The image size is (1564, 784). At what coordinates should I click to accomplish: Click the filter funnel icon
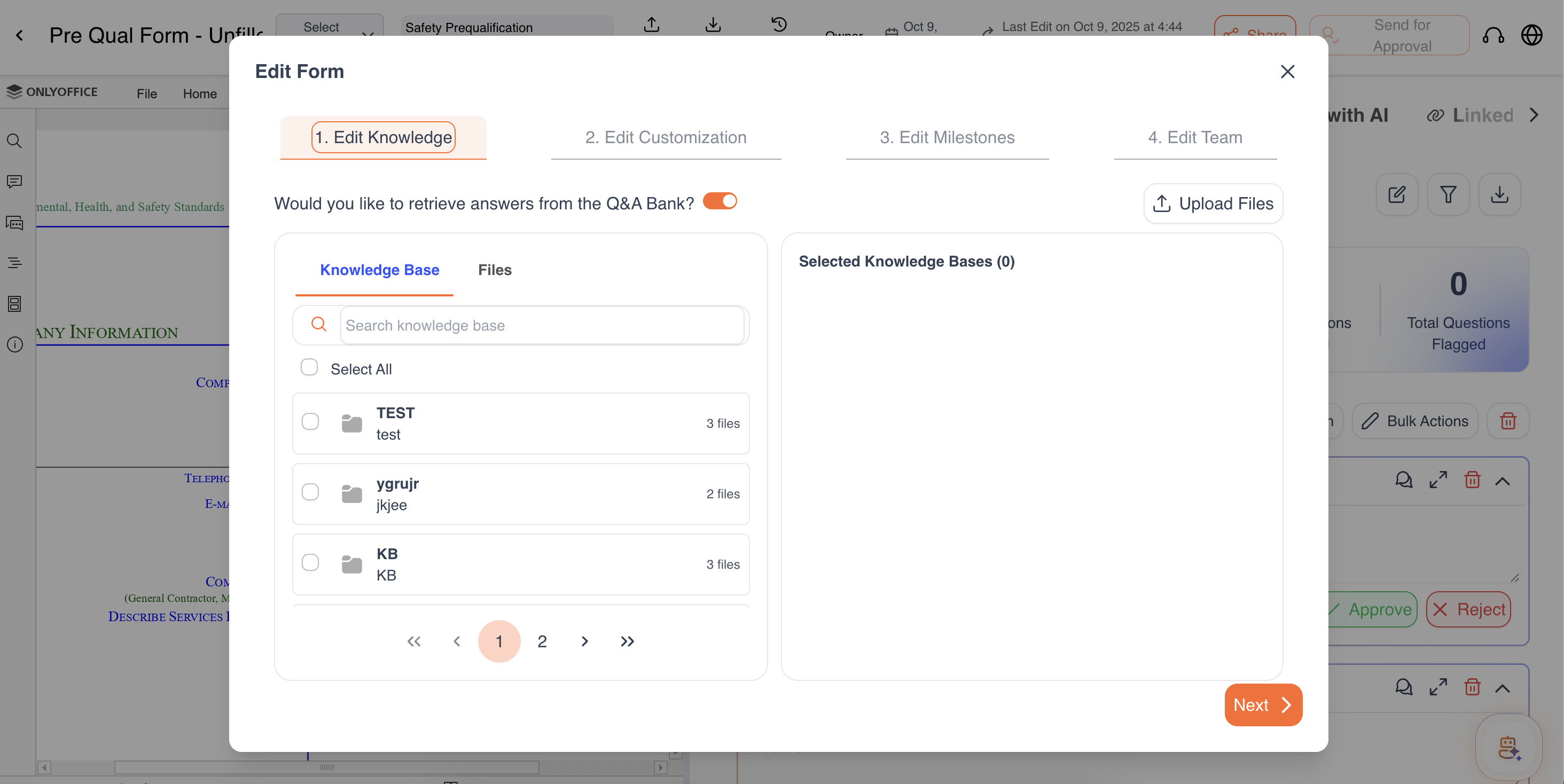1448,195
